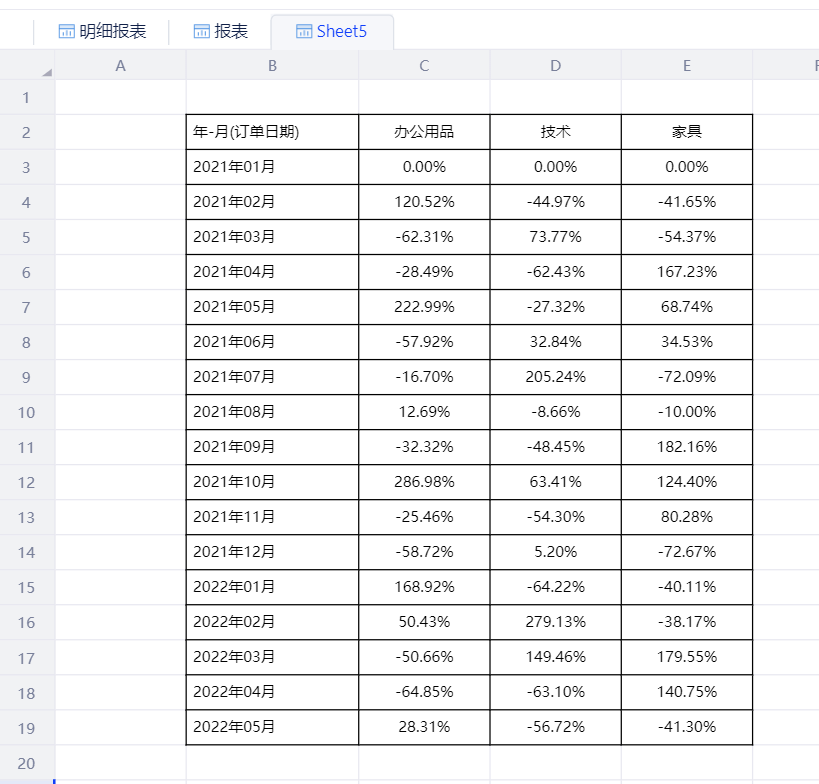Select the 办公用品 column title cell
Viewport: 819px width, 784px height.
pyautogui.click(x=424, y=132)
